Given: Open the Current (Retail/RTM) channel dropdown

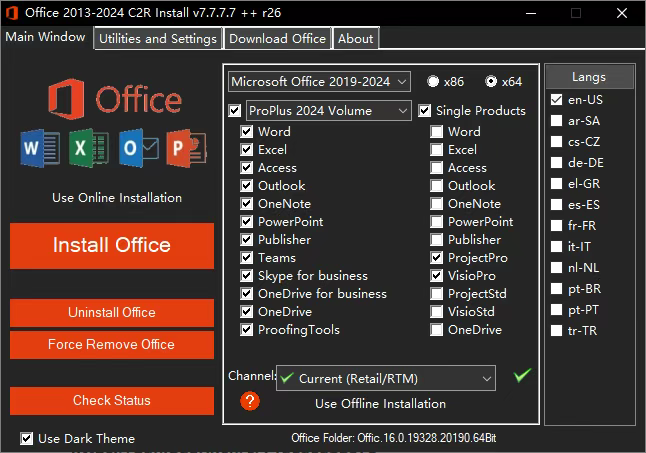Looking at the screenshot, I should [x=385, y=378].
